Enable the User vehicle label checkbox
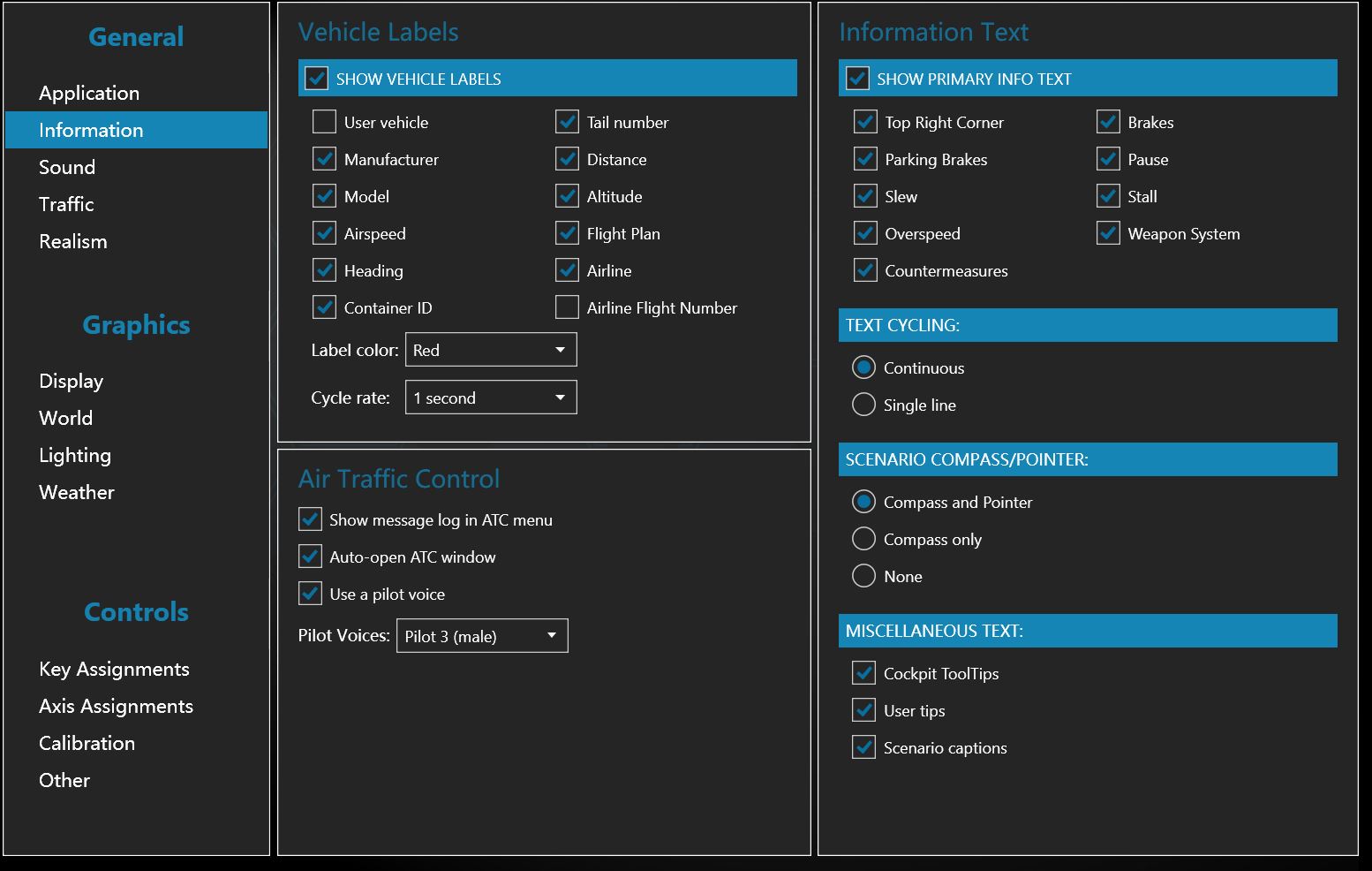Screen dimensions: 1372x871 (324, 122)
